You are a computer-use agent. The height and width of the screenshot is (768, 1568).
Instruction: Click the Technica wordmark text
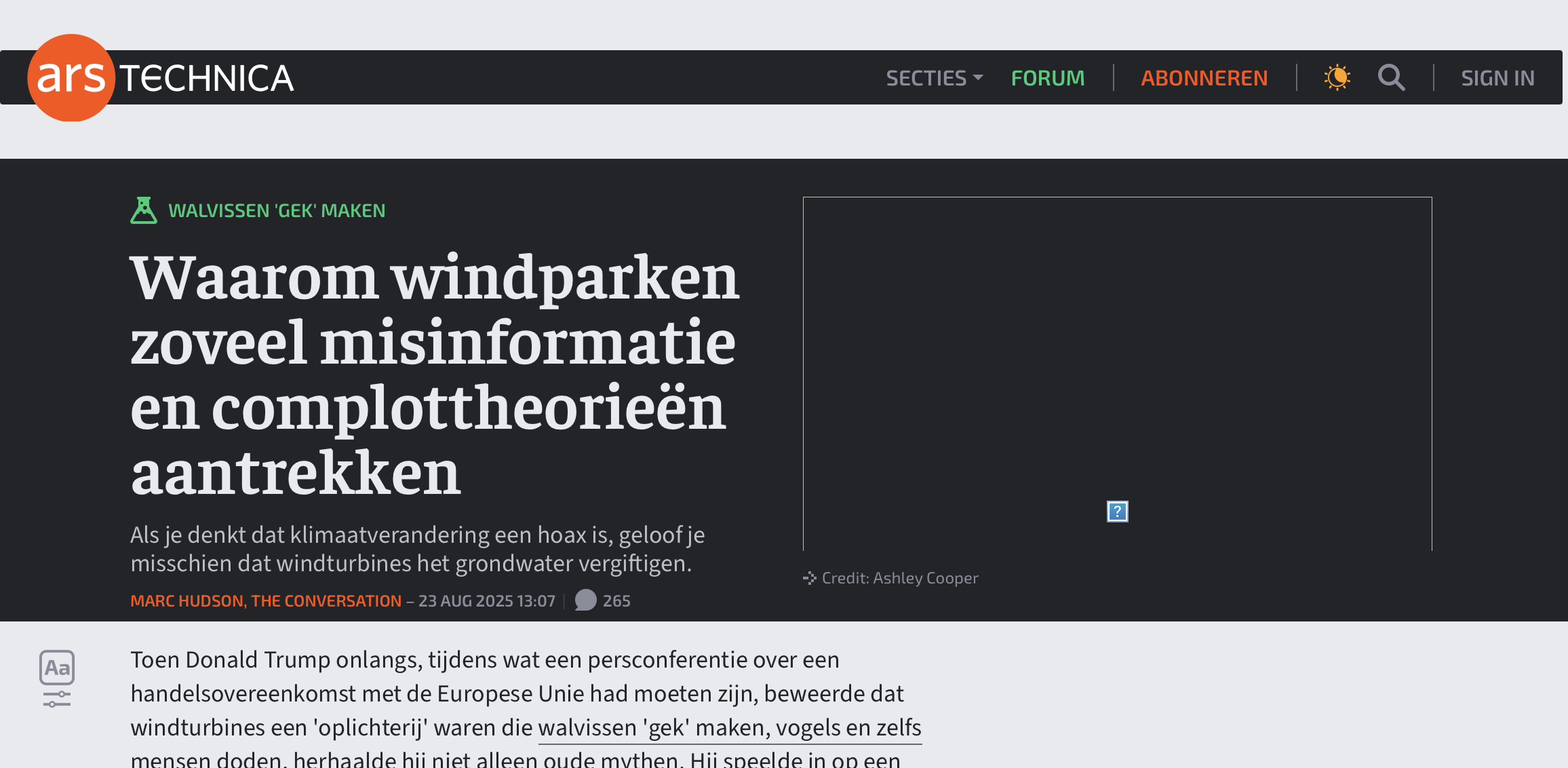[207, 78]
